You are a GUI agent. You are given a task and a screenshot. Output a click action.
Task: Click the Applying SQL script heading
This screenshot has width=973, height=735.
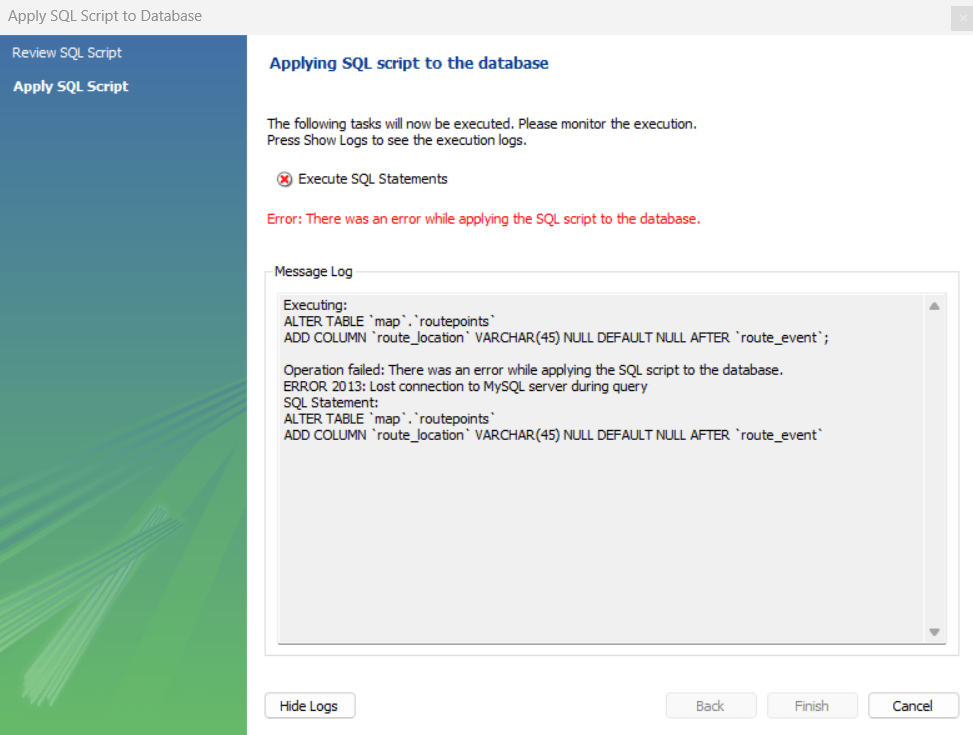point(409,63)
